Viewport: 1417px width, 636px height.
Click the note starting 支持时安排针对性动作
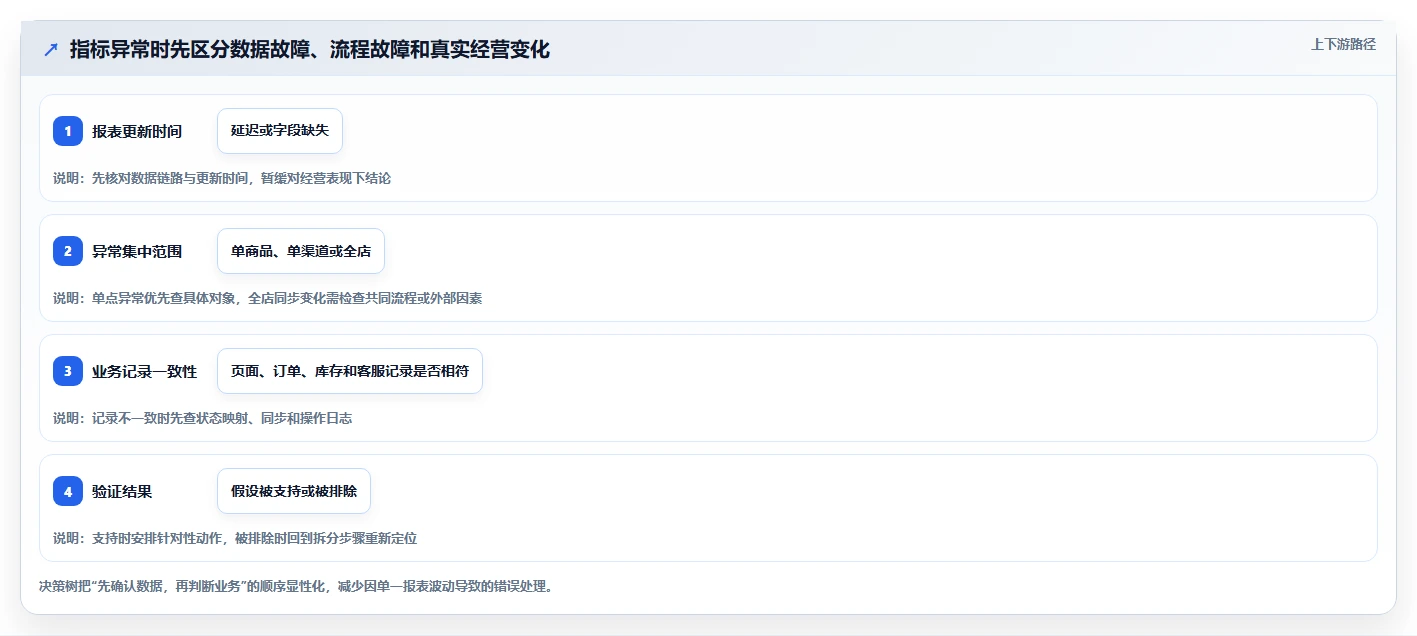click(235, 538)
